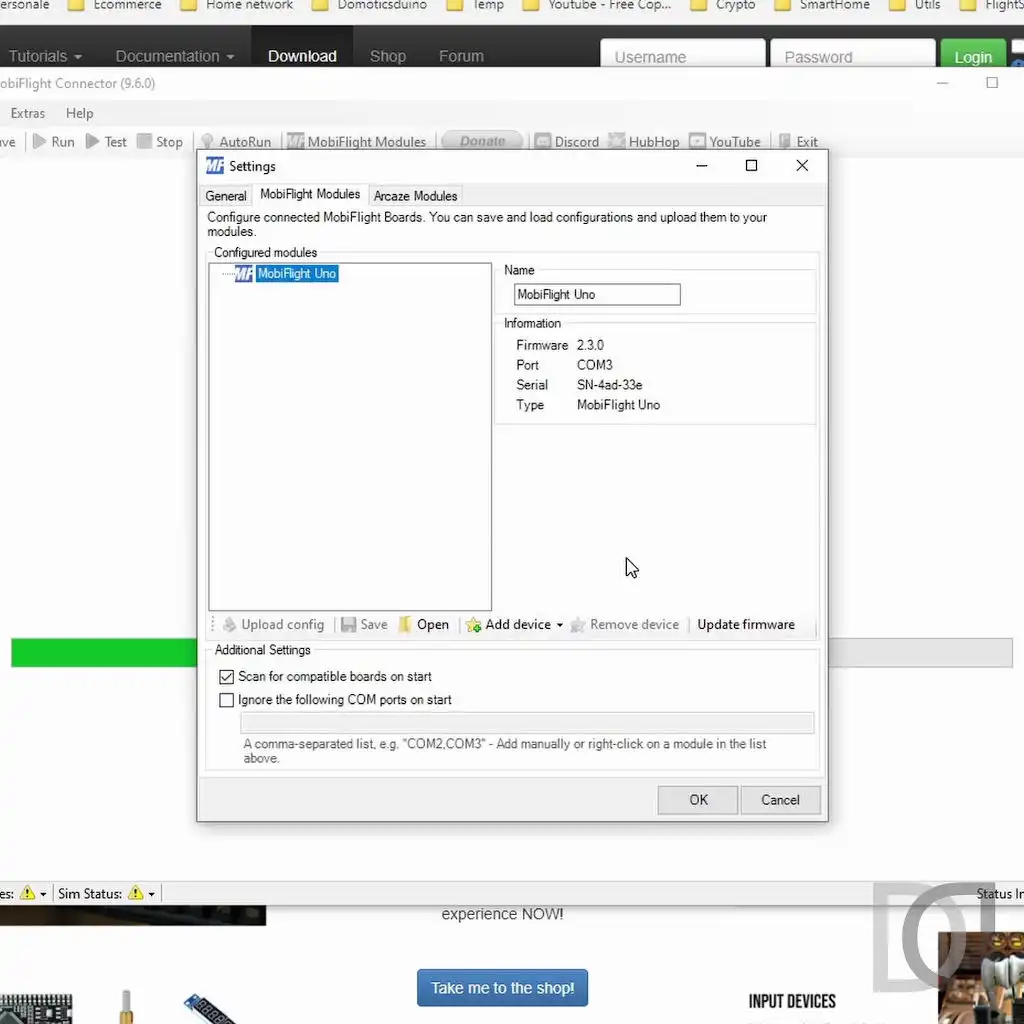Open the Utils bookmarks folder
The image size is (1024, 1024).
tap(914, 6)
